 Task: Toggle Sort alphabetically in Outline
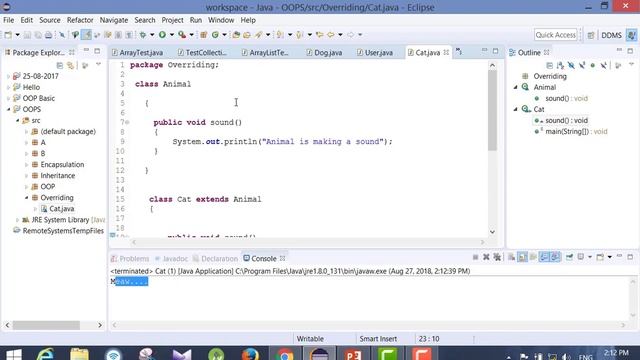tap(560, 65)
